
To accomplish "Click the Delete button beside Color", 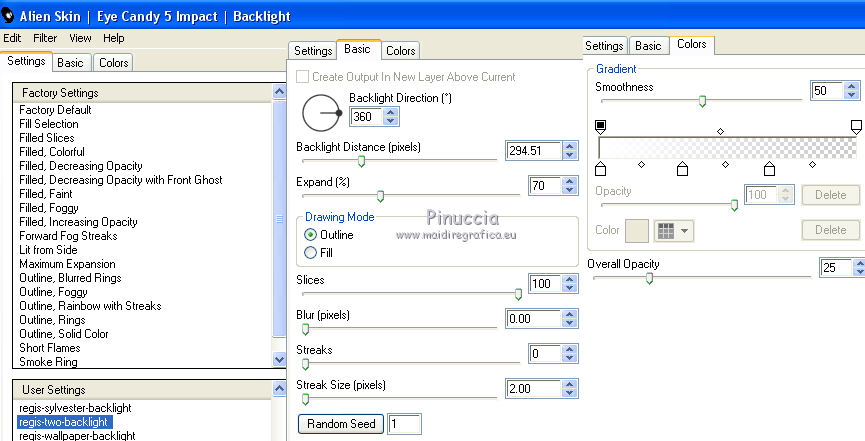I will tap(830, 230).
